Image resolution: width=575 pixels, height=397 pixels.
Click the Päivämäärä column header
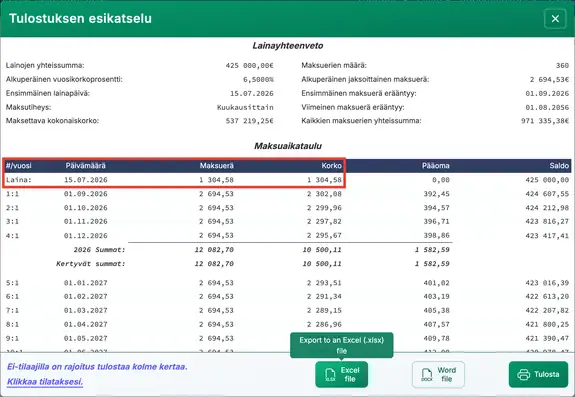point(85,166)
